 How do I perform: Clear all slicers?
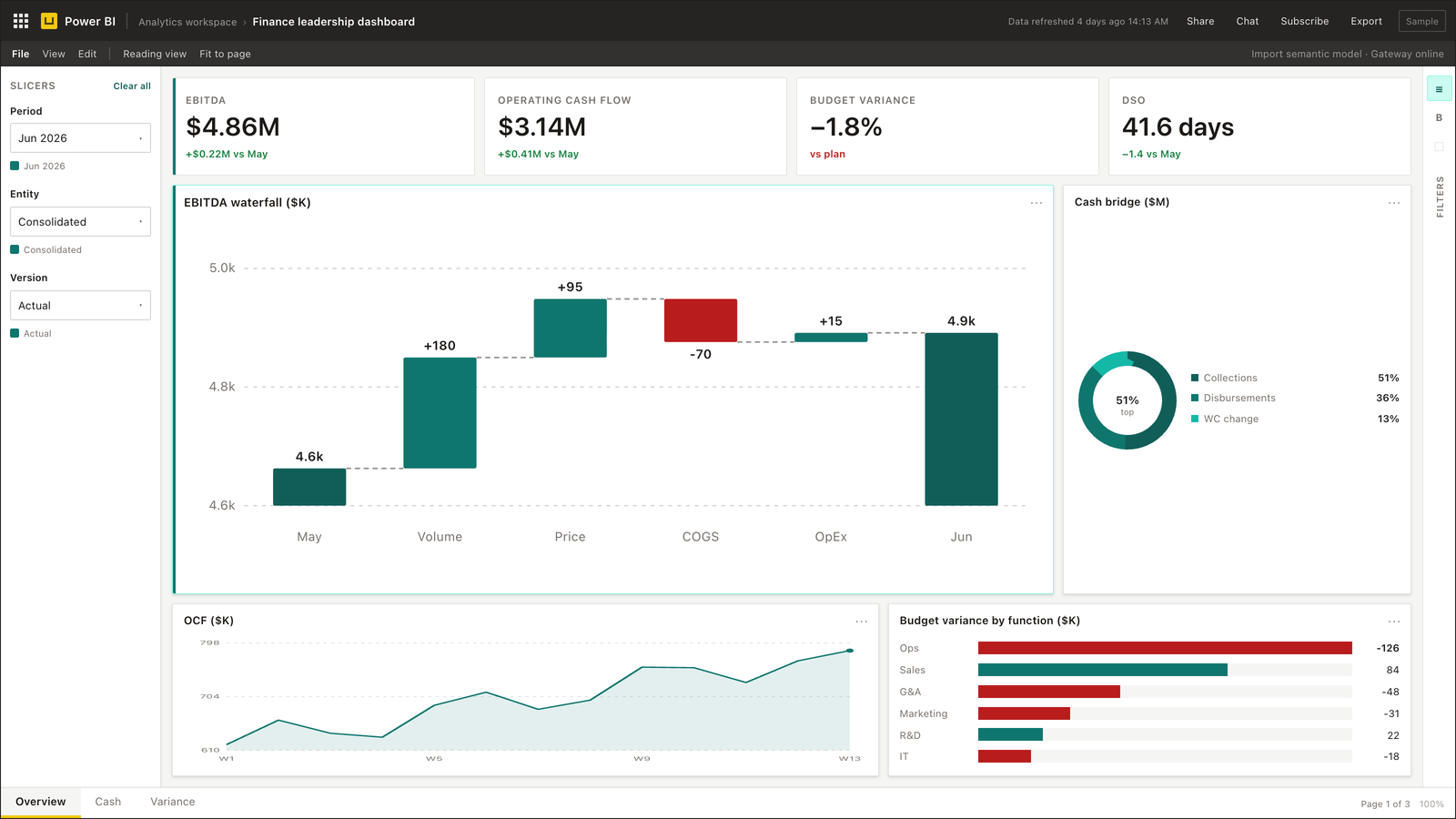point(132,86)
